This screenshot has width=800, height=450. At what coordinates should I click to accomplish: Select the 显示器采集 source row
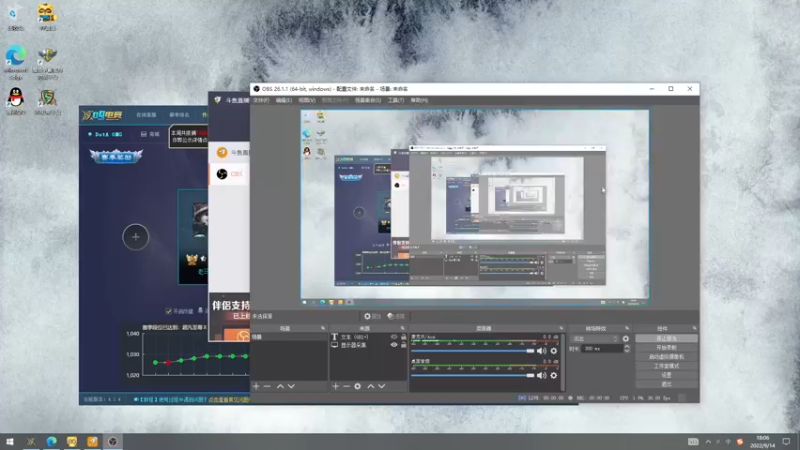pyautogui.click(x=368, y=345)
